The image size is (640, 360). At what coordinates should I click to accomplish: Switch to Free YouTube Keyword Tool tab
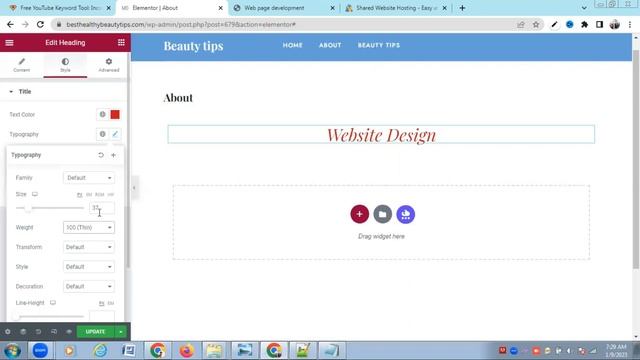click(60, 8)
